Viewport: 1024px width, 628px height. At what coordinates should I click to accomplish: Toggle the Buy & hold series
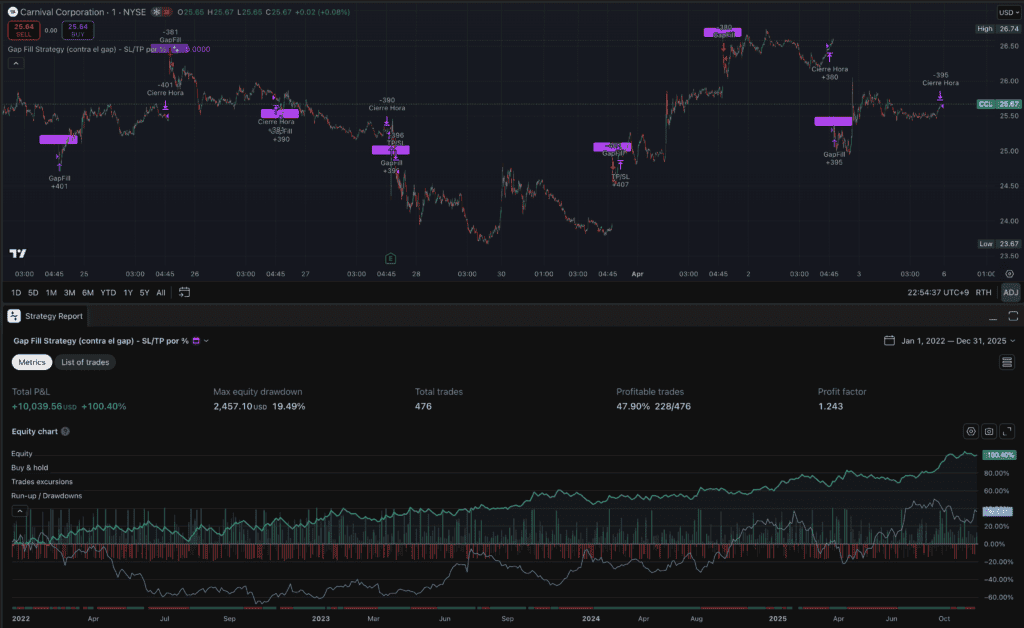[x=29, y=467]
